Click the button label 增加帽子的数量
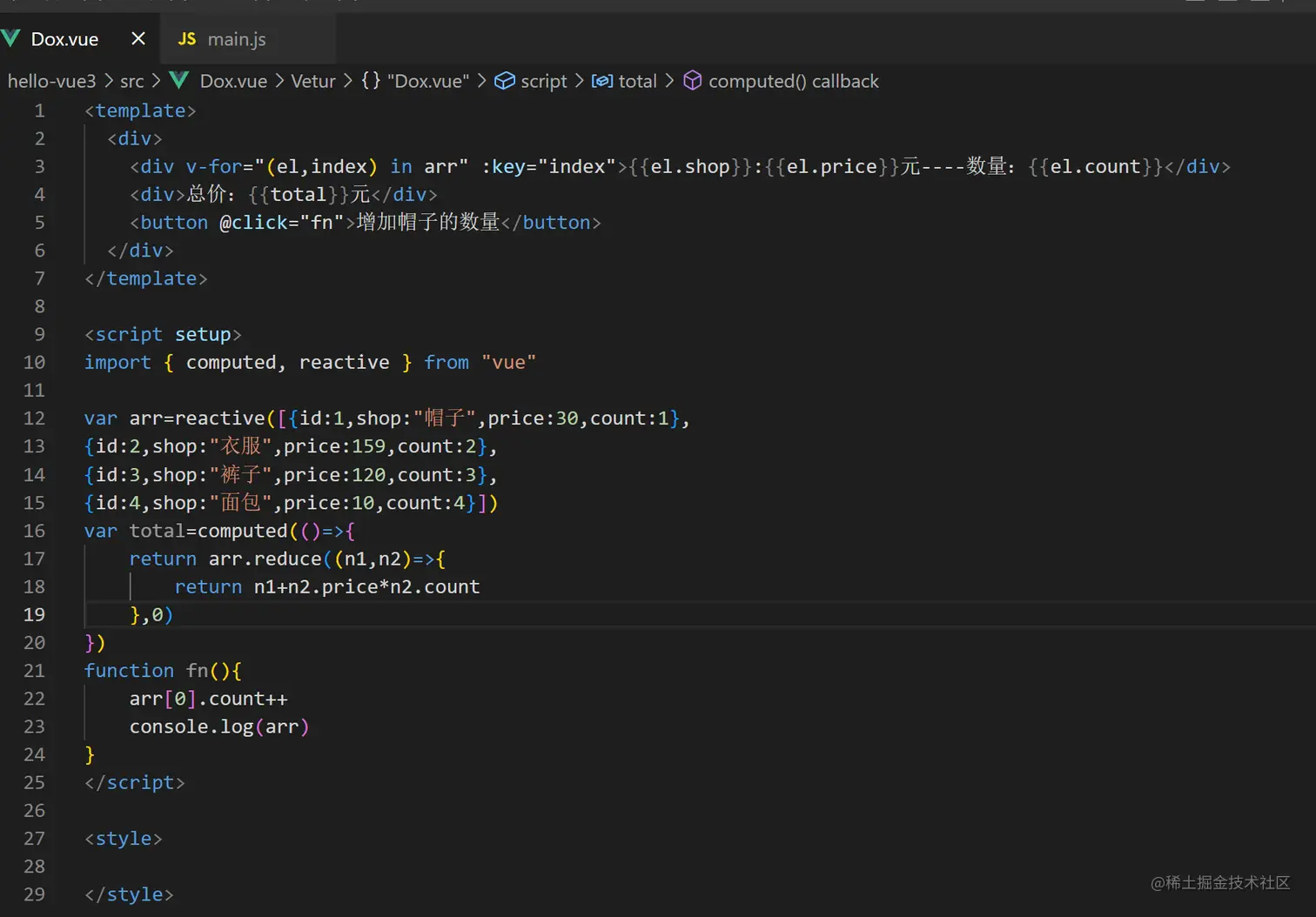 (x=428, y=222)
